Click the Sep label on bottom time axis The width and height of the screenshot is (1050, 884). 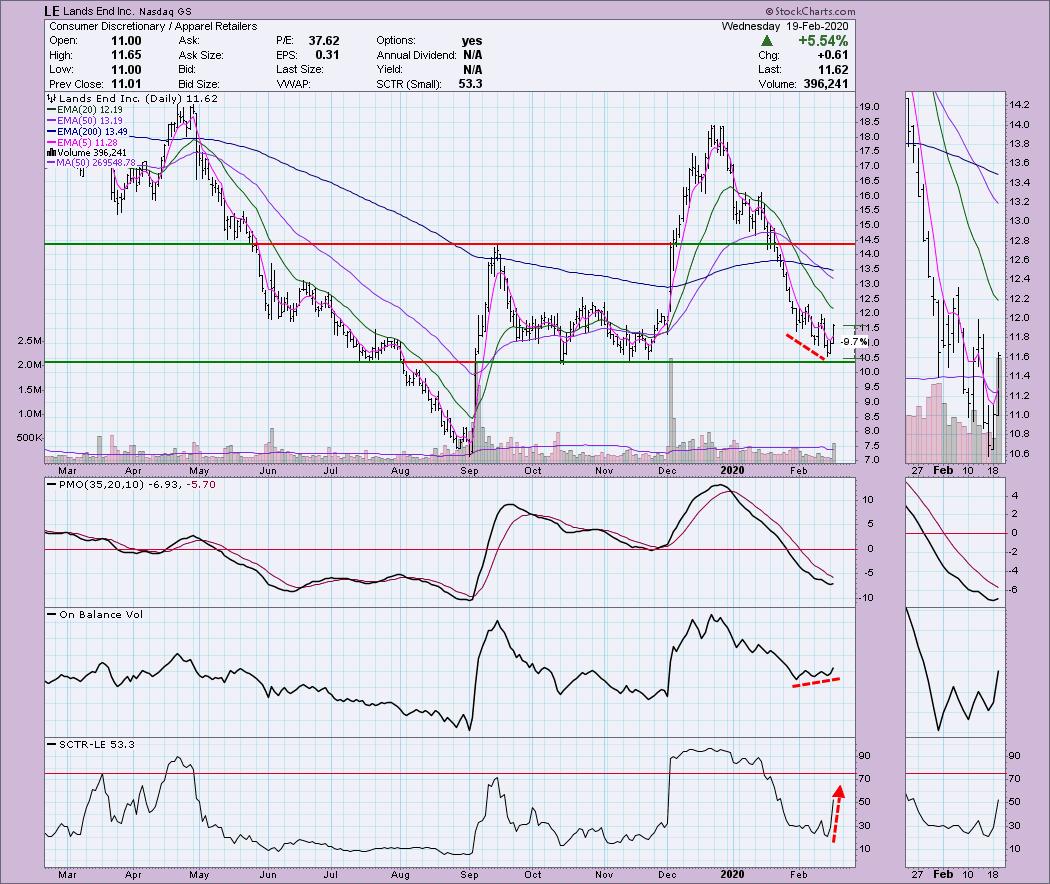(x=469, y=874)
